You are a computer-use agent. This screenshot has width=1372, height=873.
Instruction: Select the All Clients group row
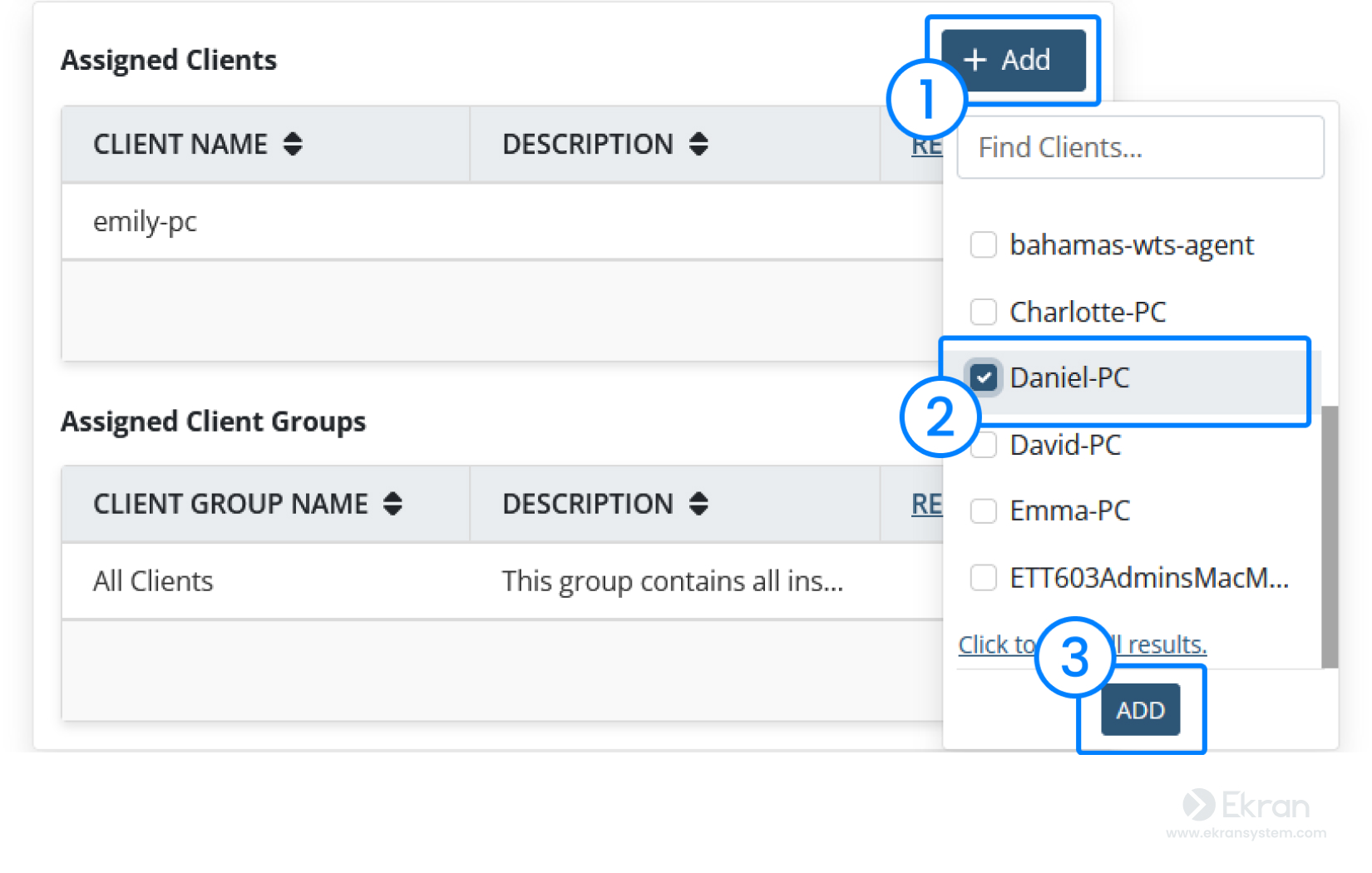(154, 581)
